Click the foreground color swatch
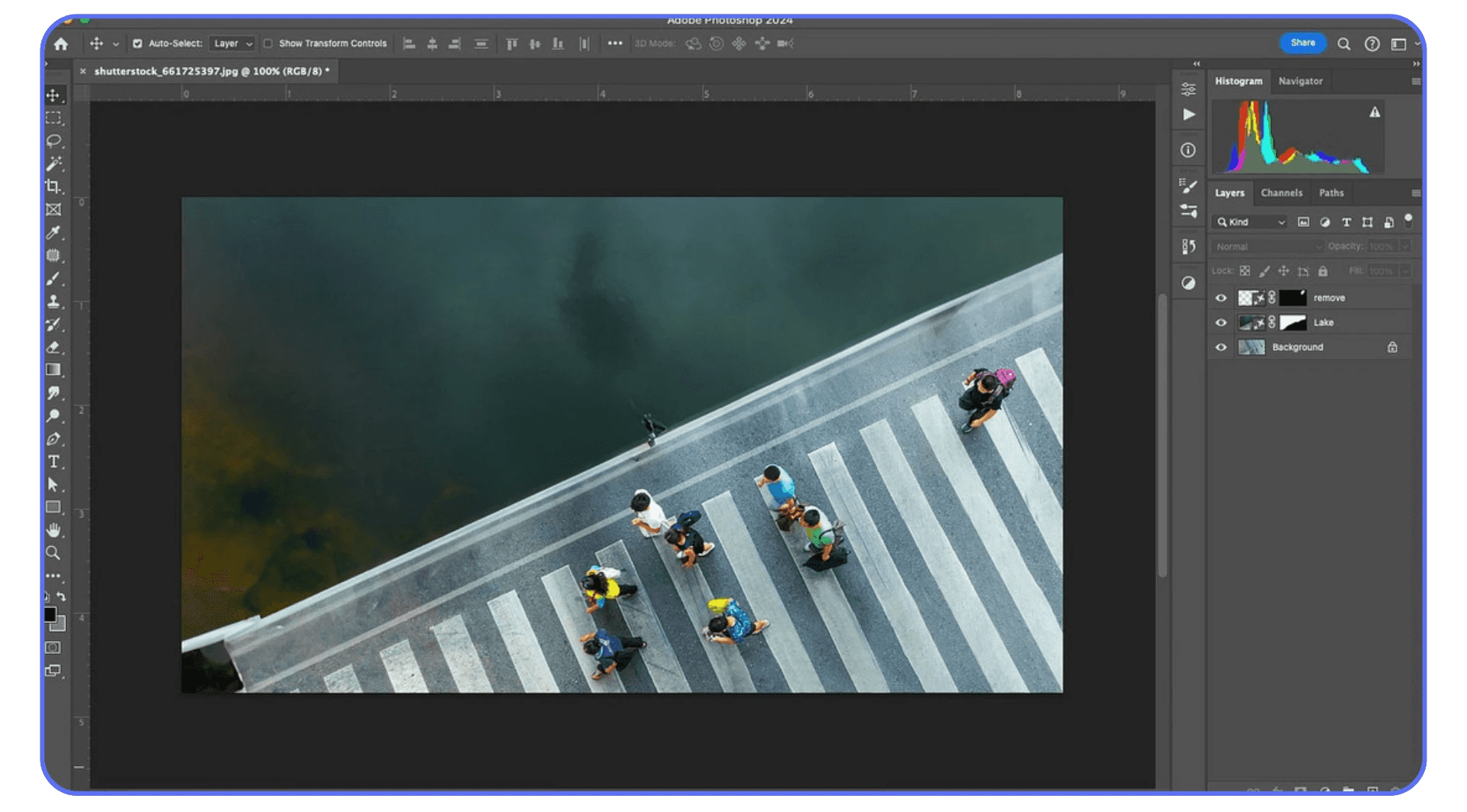The height and width of the screenshot is (812, 1467). (x=49, y=613)
